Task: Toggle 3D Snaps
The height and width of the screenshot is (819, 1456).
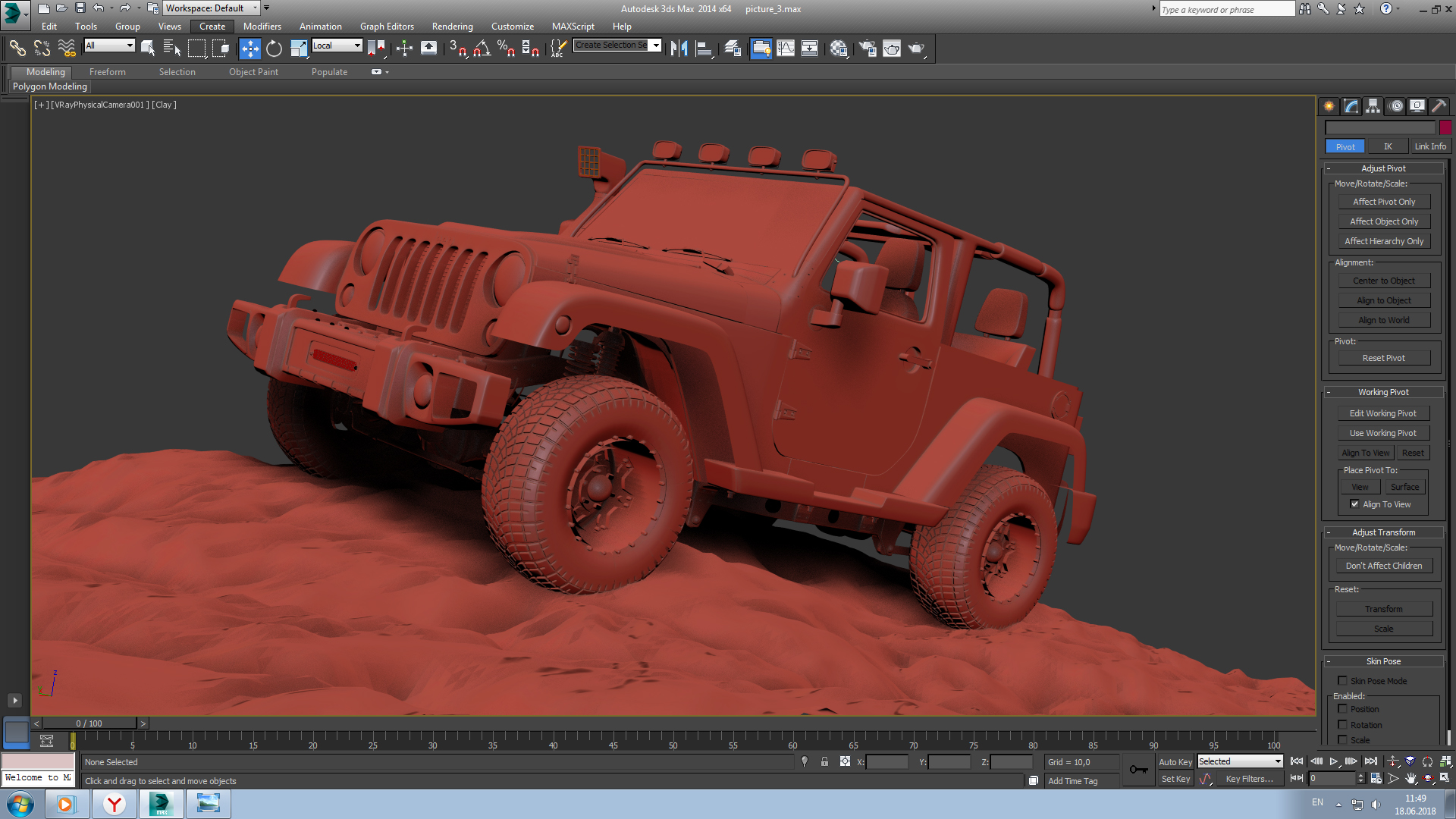Action: tap(457, 49)
